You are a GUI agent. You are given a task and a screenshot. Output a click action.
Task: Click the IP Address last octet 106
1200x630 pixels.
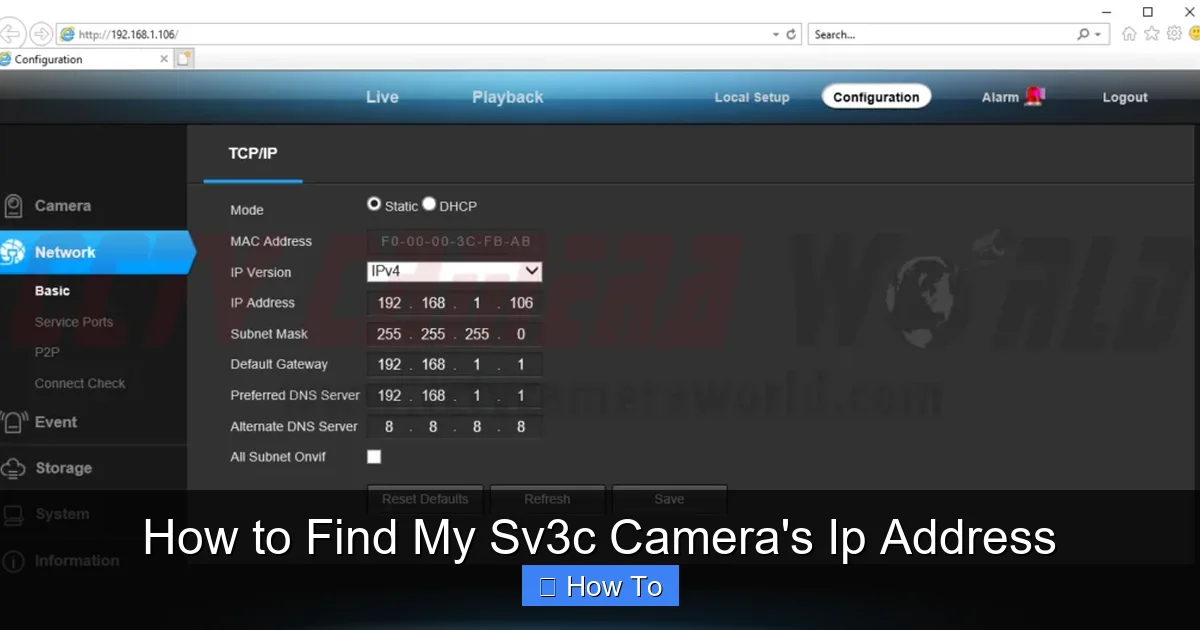point(521,303)
